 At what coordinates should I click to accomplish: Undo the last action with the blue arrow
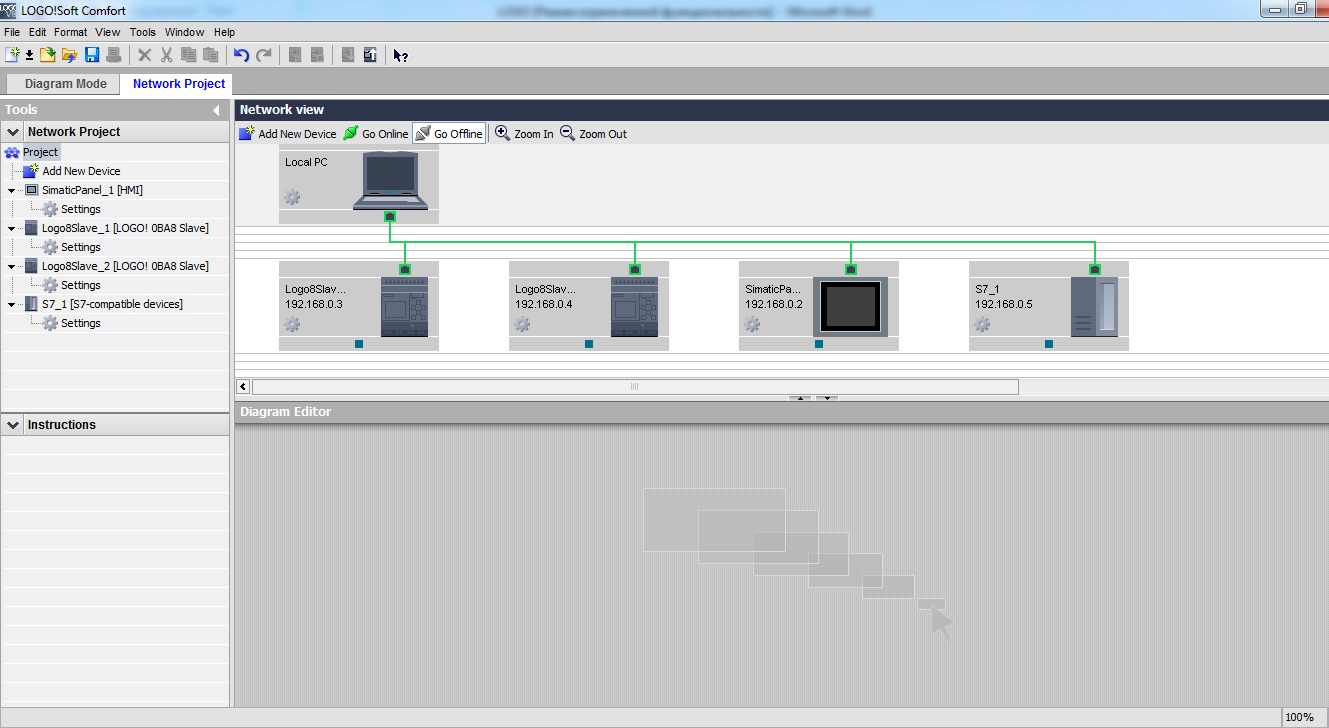tap(241, 55)
